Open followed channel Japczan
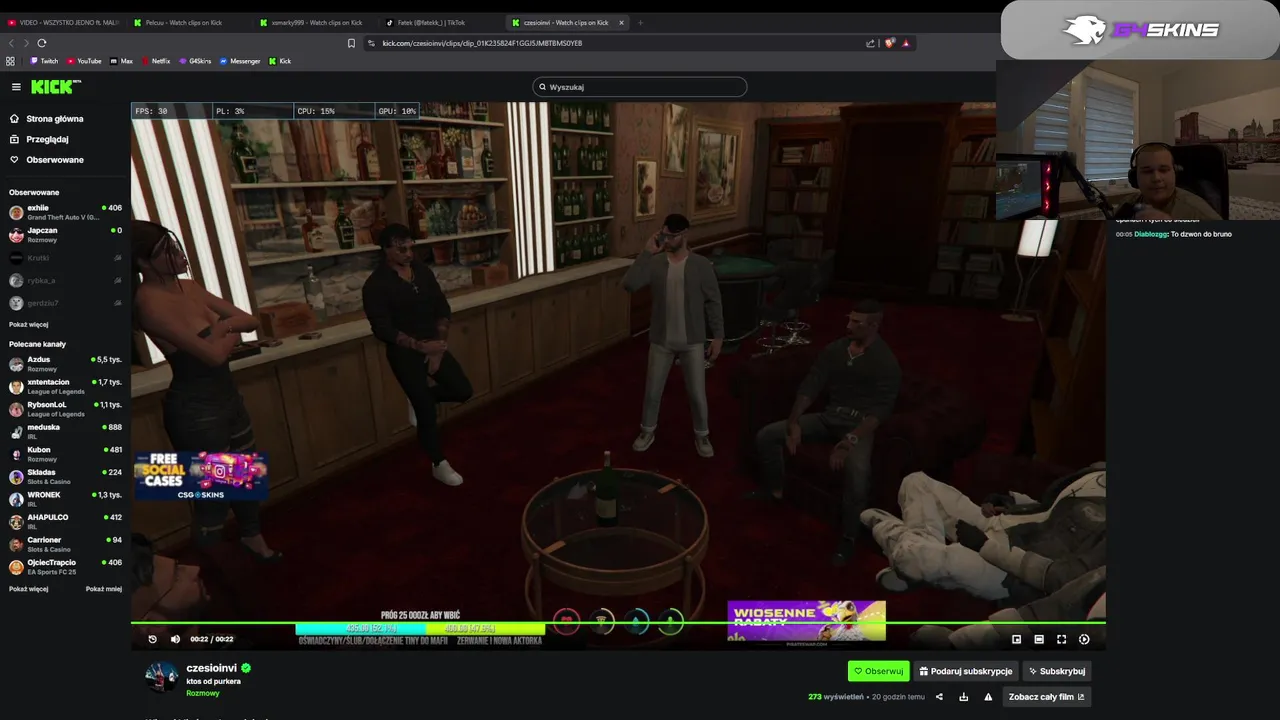1280x720 pixels. (65, 235)
